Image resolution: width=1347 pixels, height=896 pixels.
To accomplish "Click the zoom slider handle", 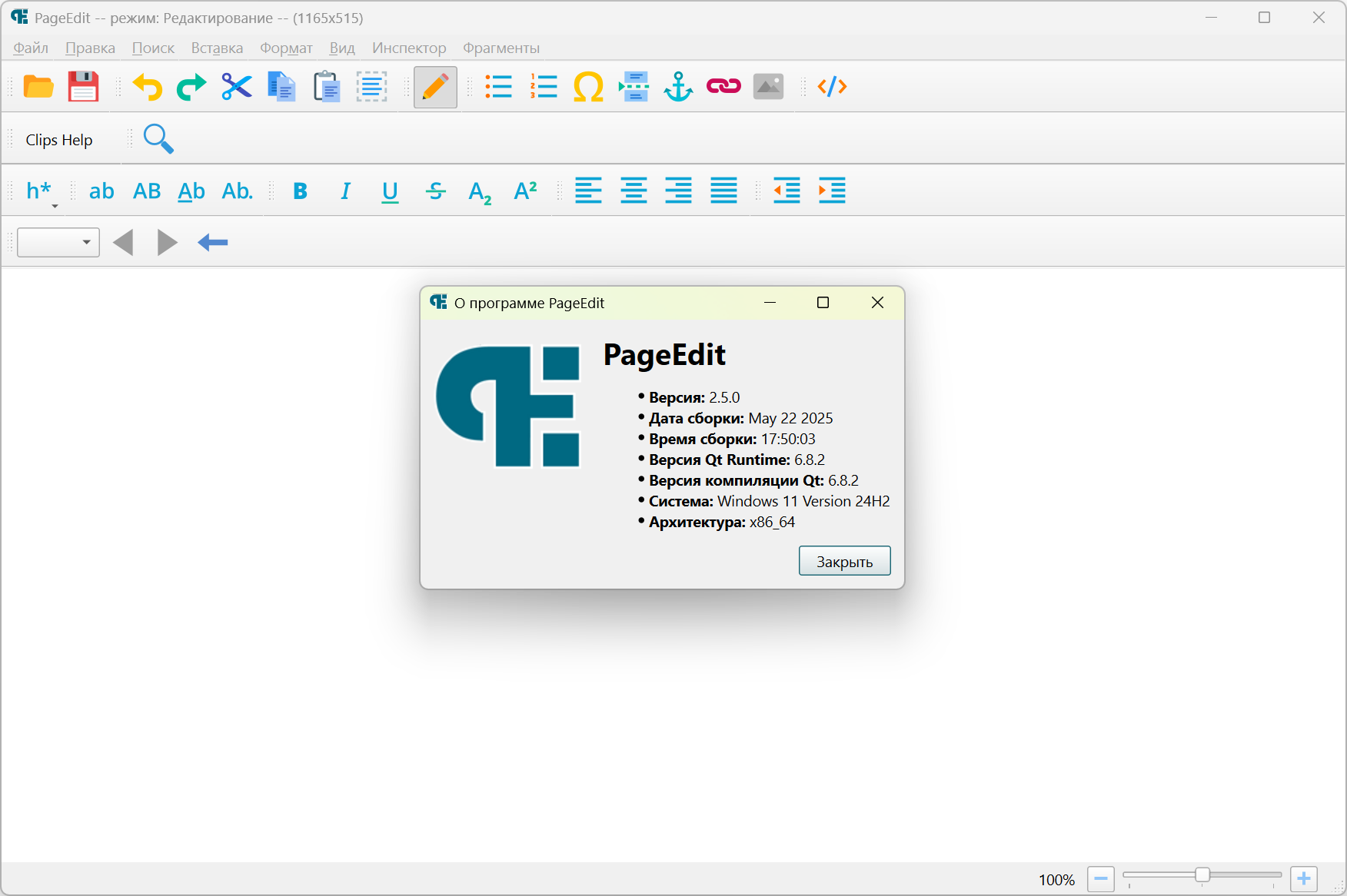I will 1202,875.
